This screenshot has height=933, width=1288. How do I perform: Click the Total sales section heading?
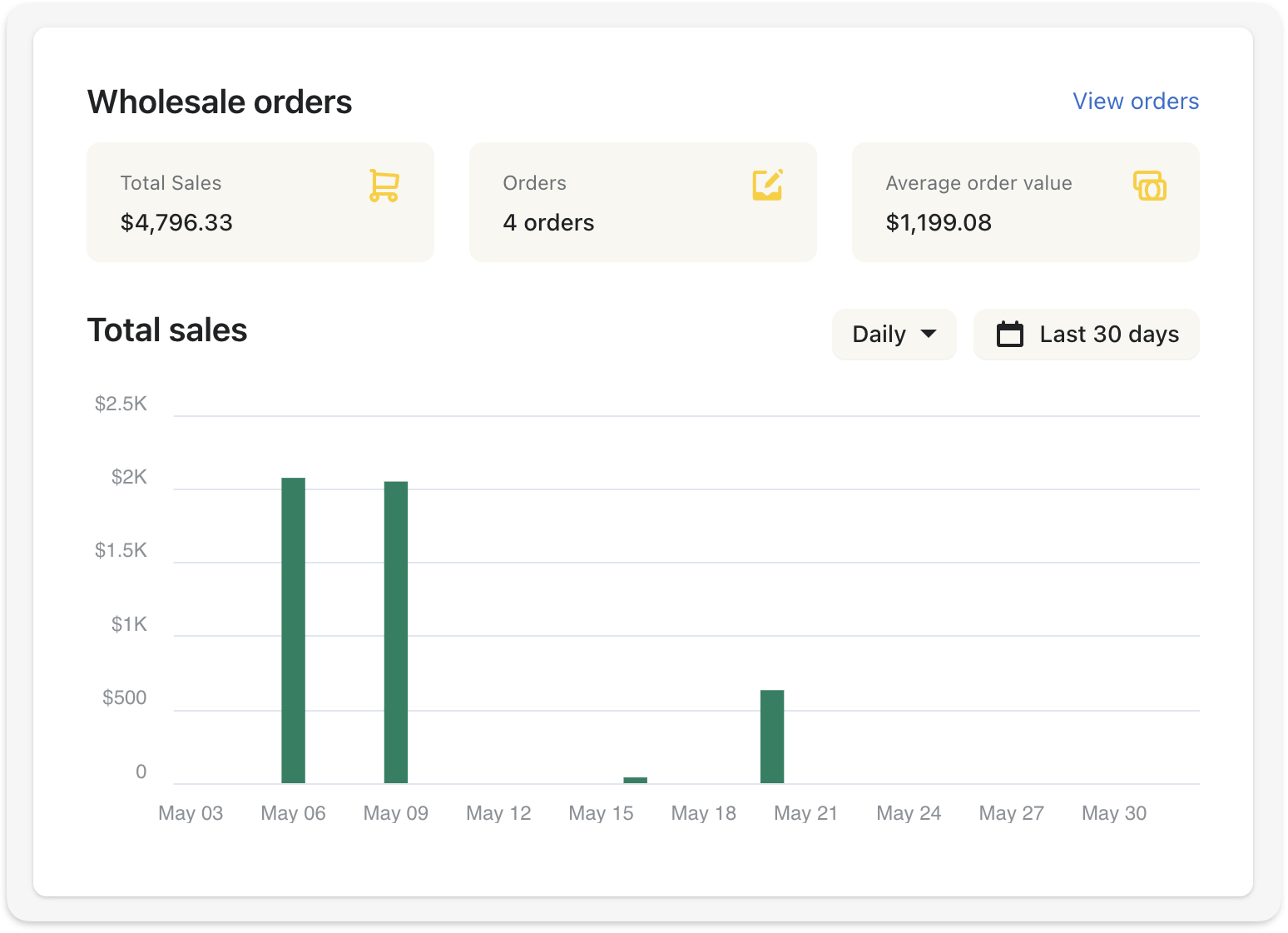167,330
